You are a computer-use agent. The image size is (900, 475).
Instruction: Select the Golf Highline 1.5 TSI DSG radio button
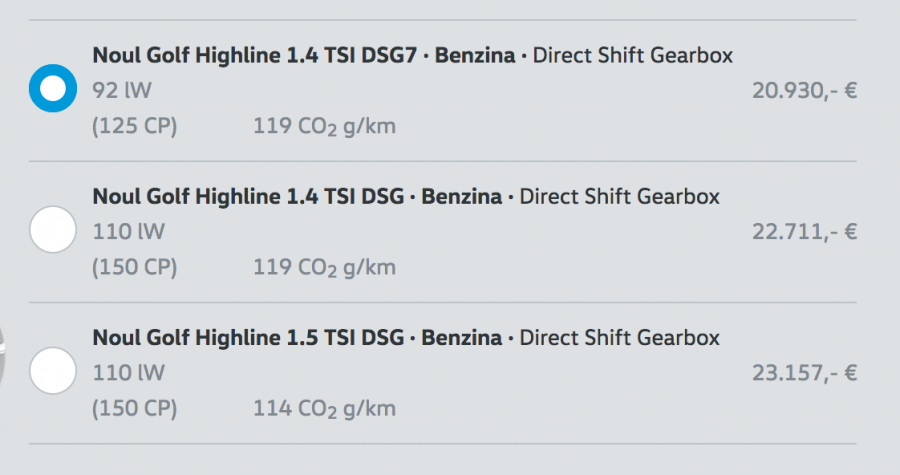click(x=53, y=371)
